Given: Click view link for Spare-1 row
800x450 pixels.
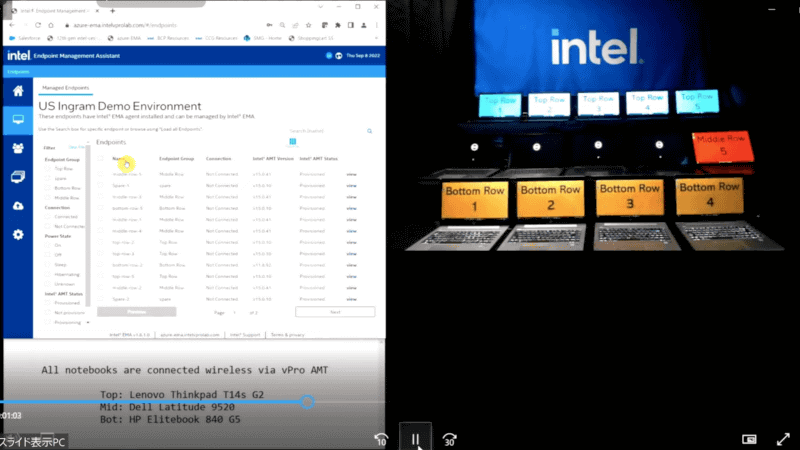Looking at the screenshot, I should click(352, 186).
